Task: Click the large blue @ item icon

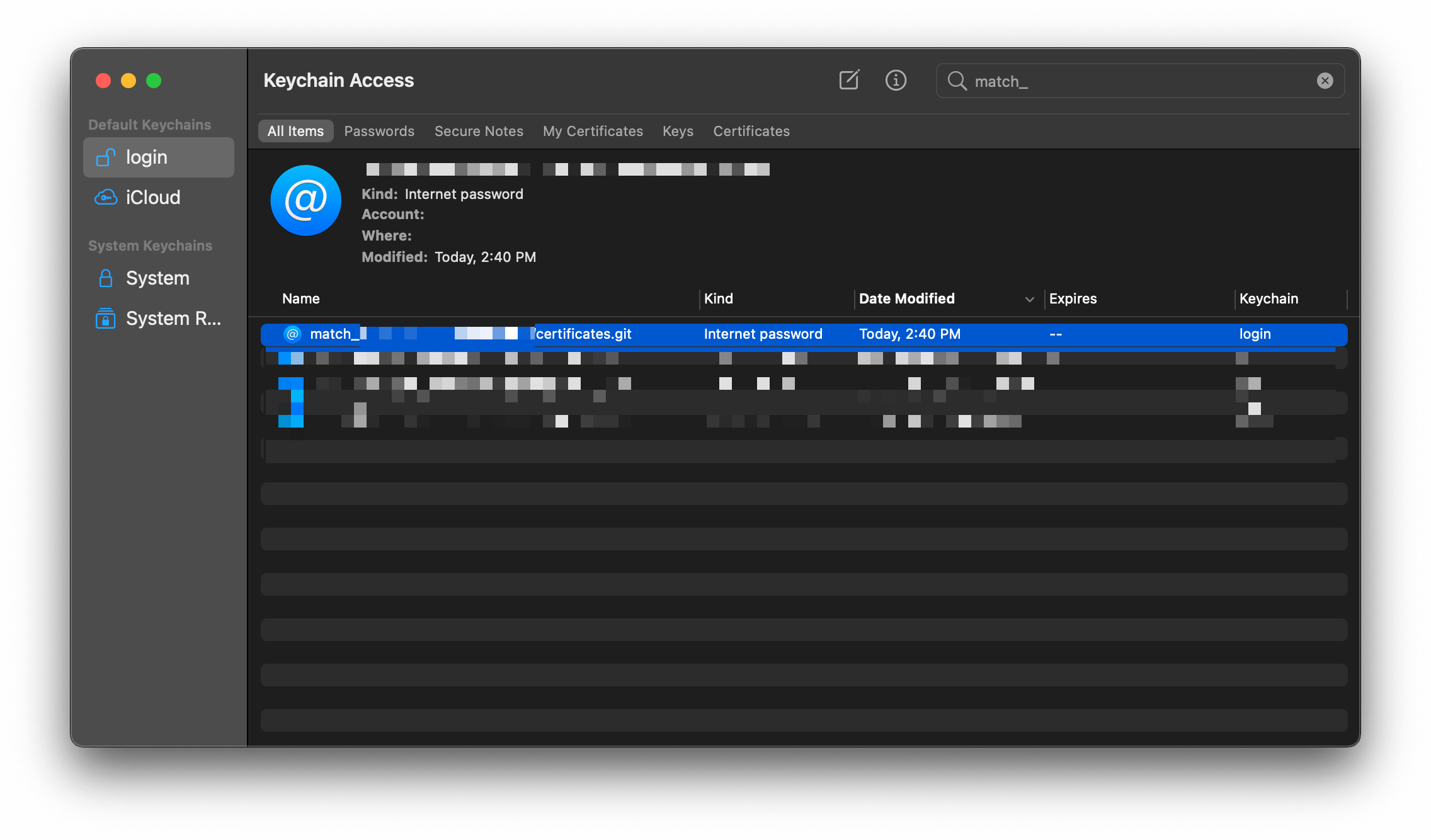Action: [x=305, y=200]
